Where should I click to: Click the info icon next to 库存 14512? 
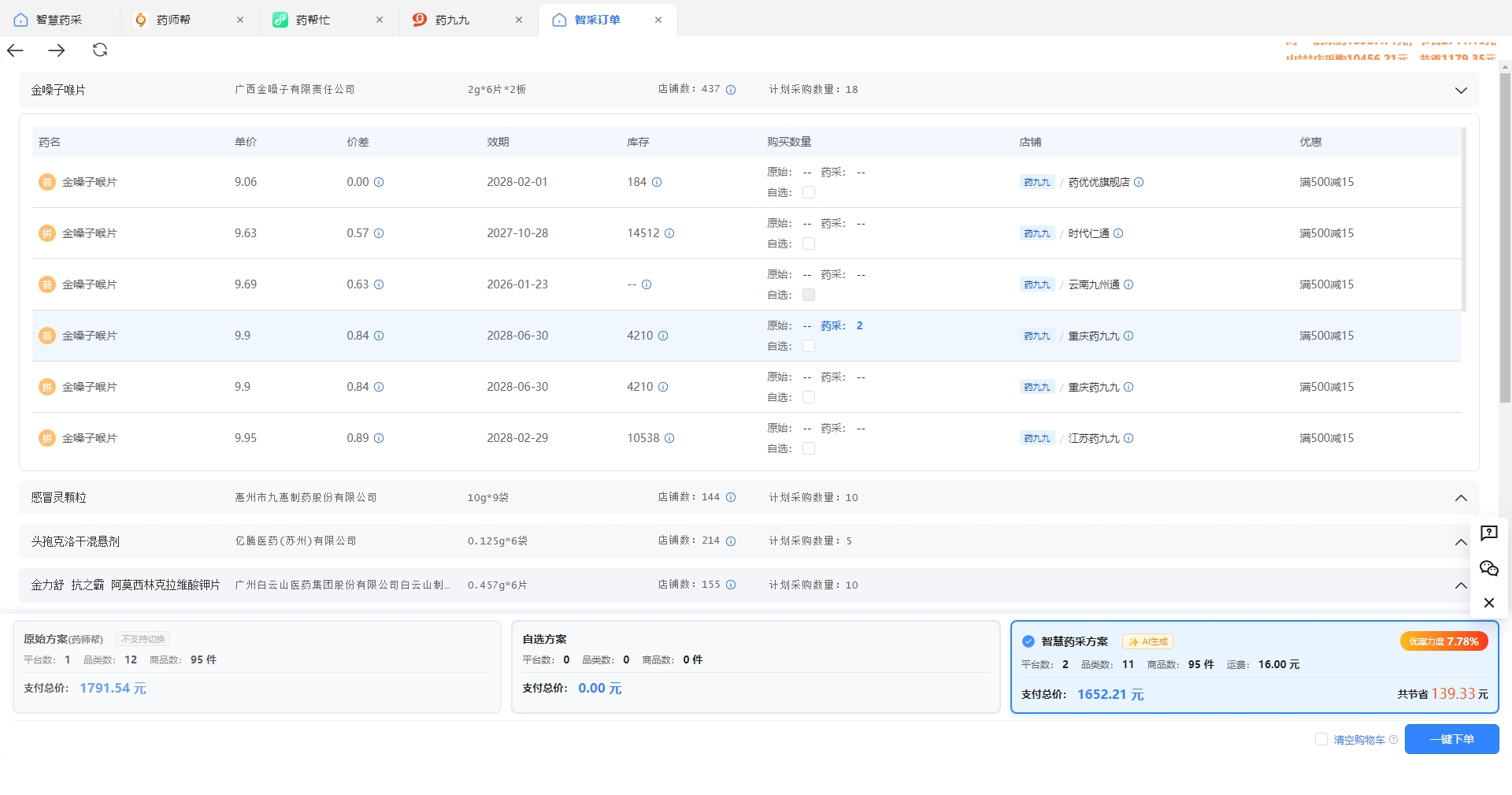670,233
